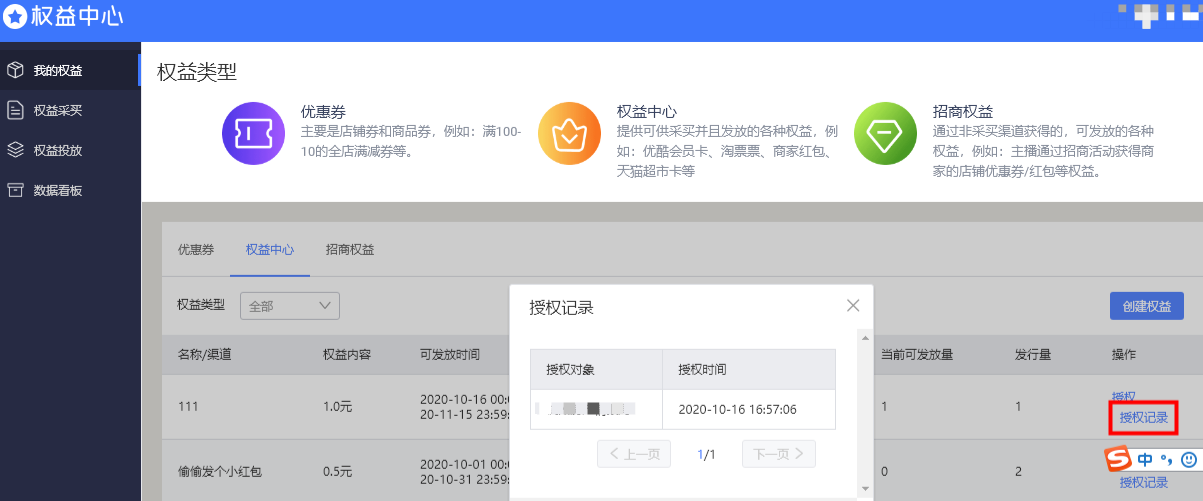1203x501 pixels.
Task: Open the 权益类型 全部 dropdown
Action: coord(290,306)
